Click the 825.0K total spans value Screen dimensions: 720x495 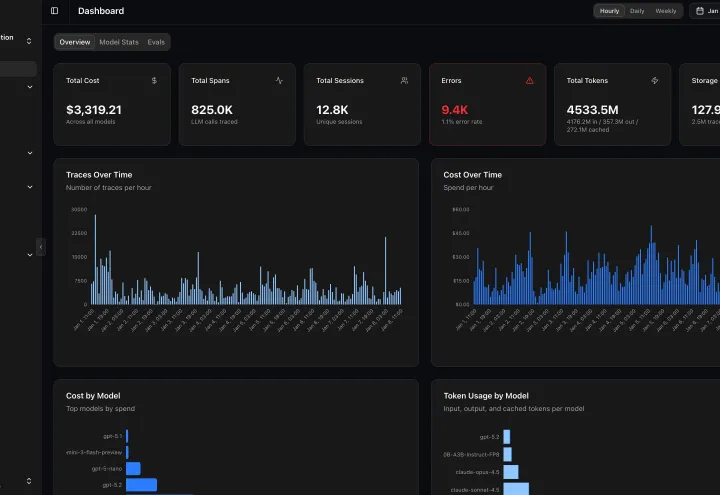click(212, 110)
